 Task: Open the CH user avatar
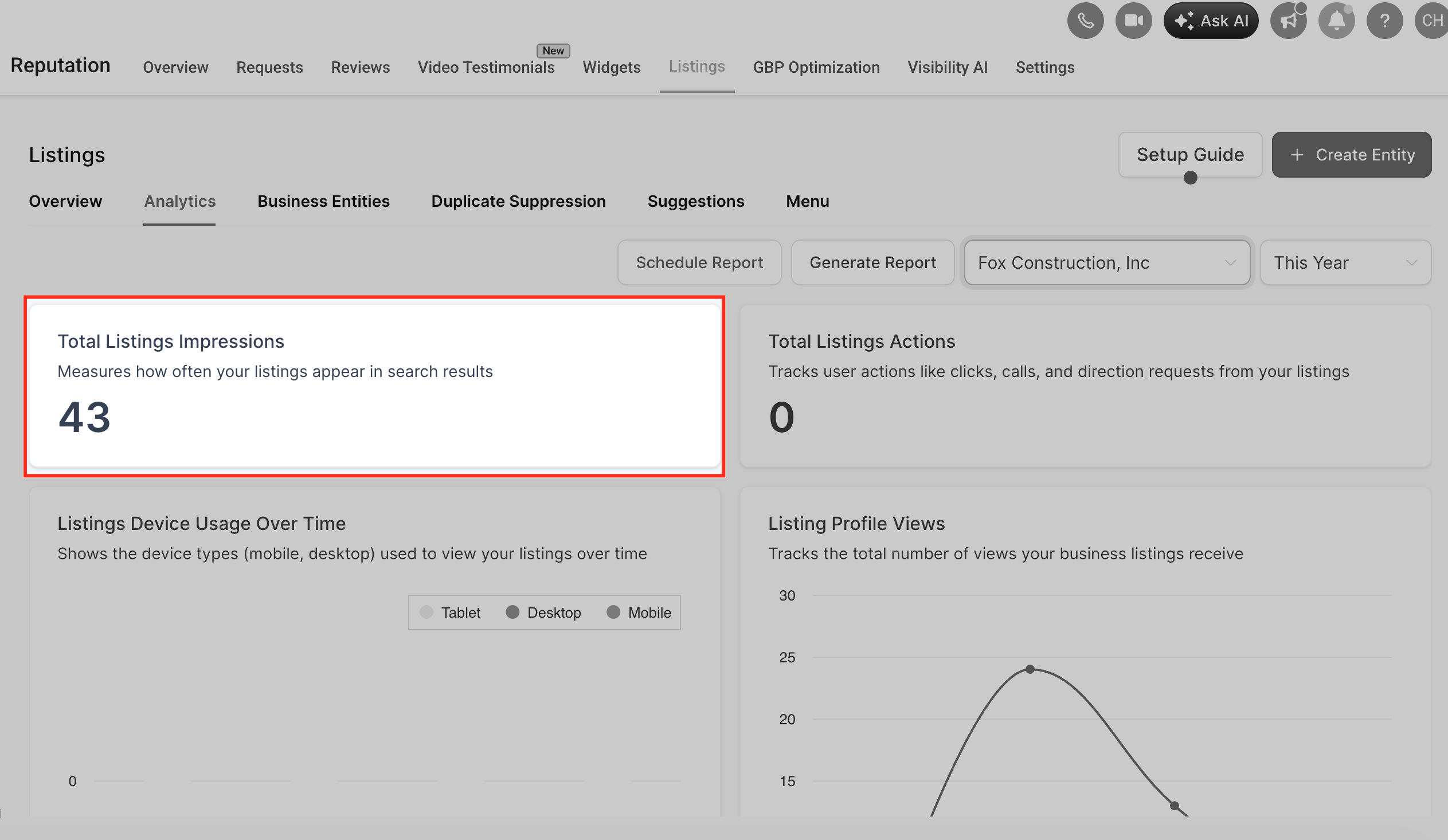(x=1431, y=21)
